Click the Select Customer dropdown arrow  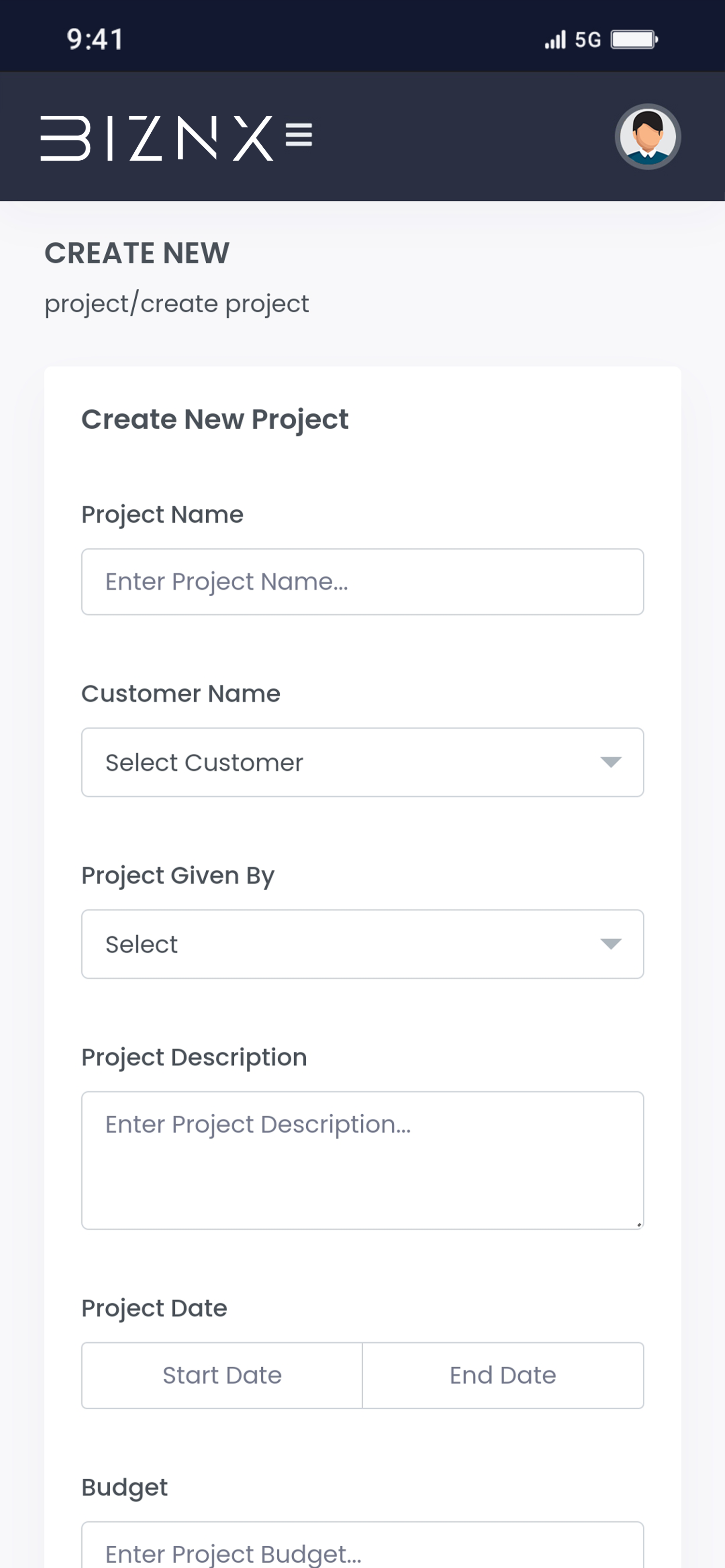coord(611,762)
